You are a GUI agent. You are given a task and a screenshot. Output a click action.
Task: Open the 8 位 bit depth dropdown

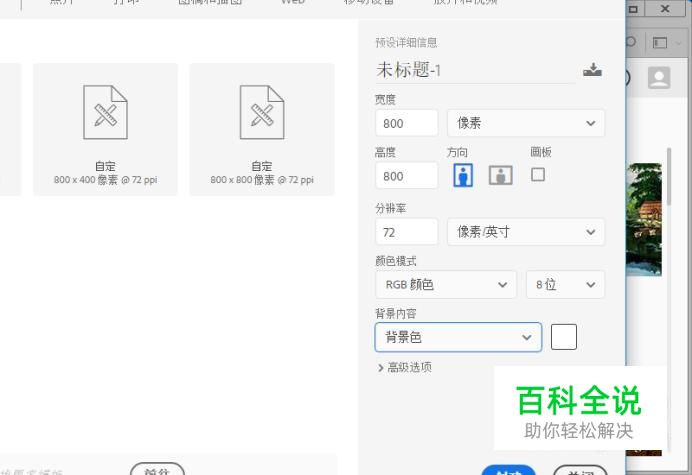tap(565, 284)
